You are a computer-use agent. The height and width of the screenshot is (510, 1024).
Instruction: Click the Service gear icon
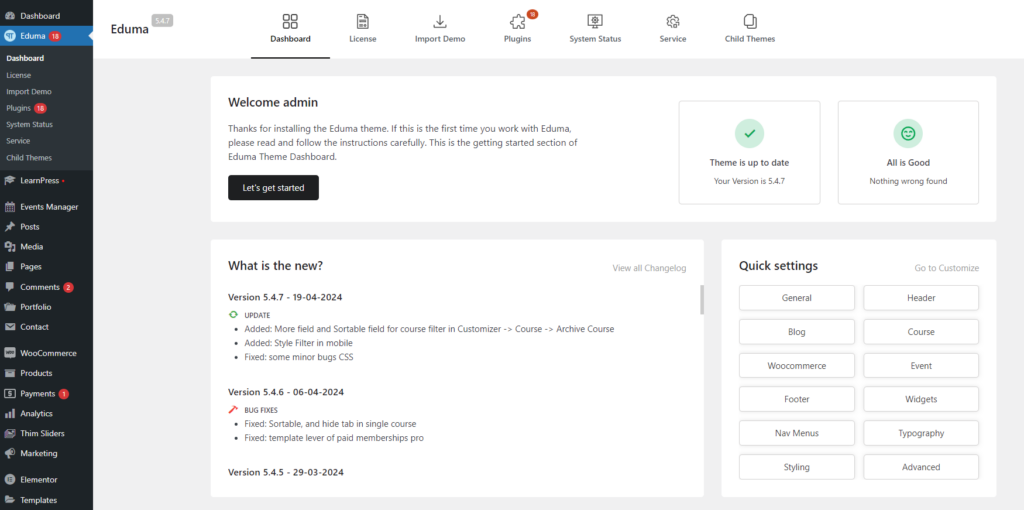pos(673,22)
